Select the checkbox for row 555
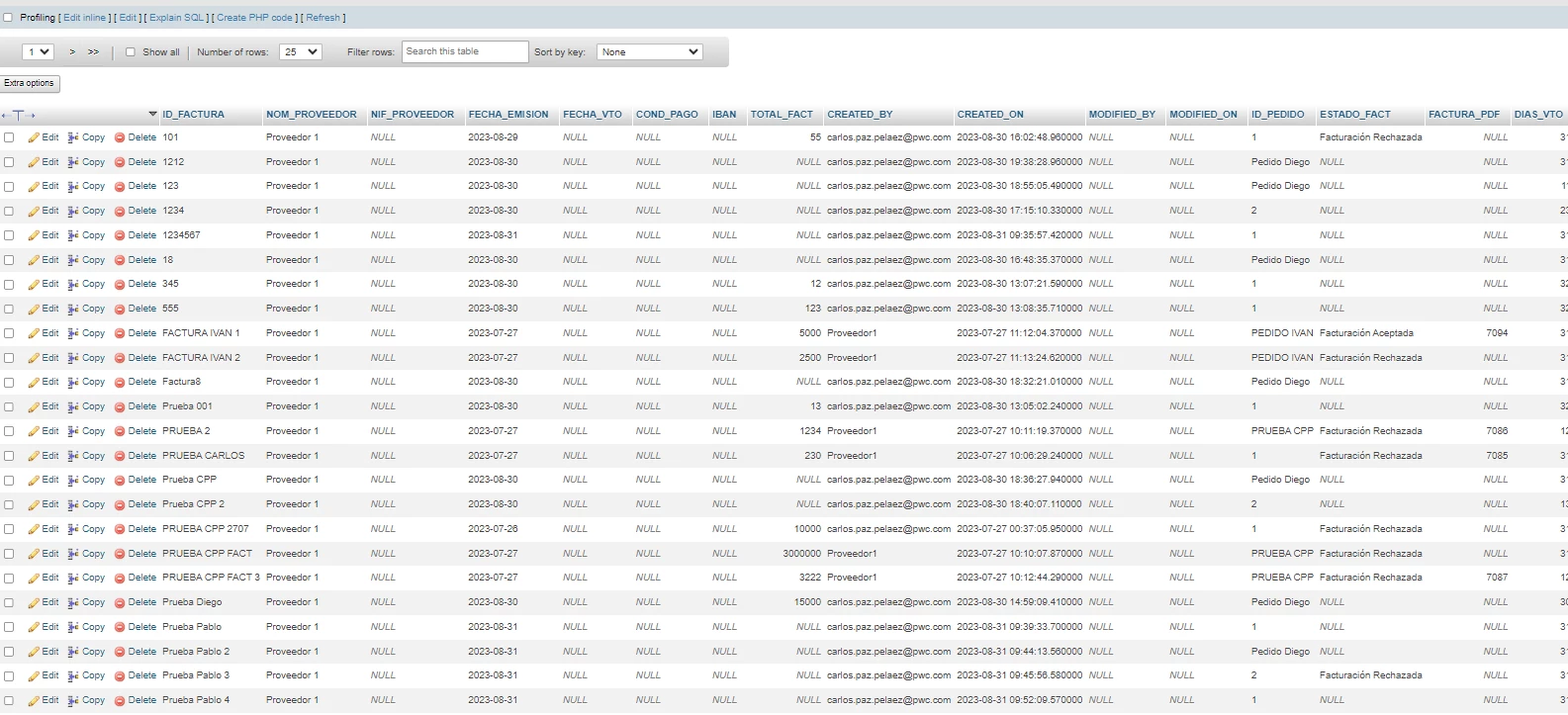 (9, 309)
